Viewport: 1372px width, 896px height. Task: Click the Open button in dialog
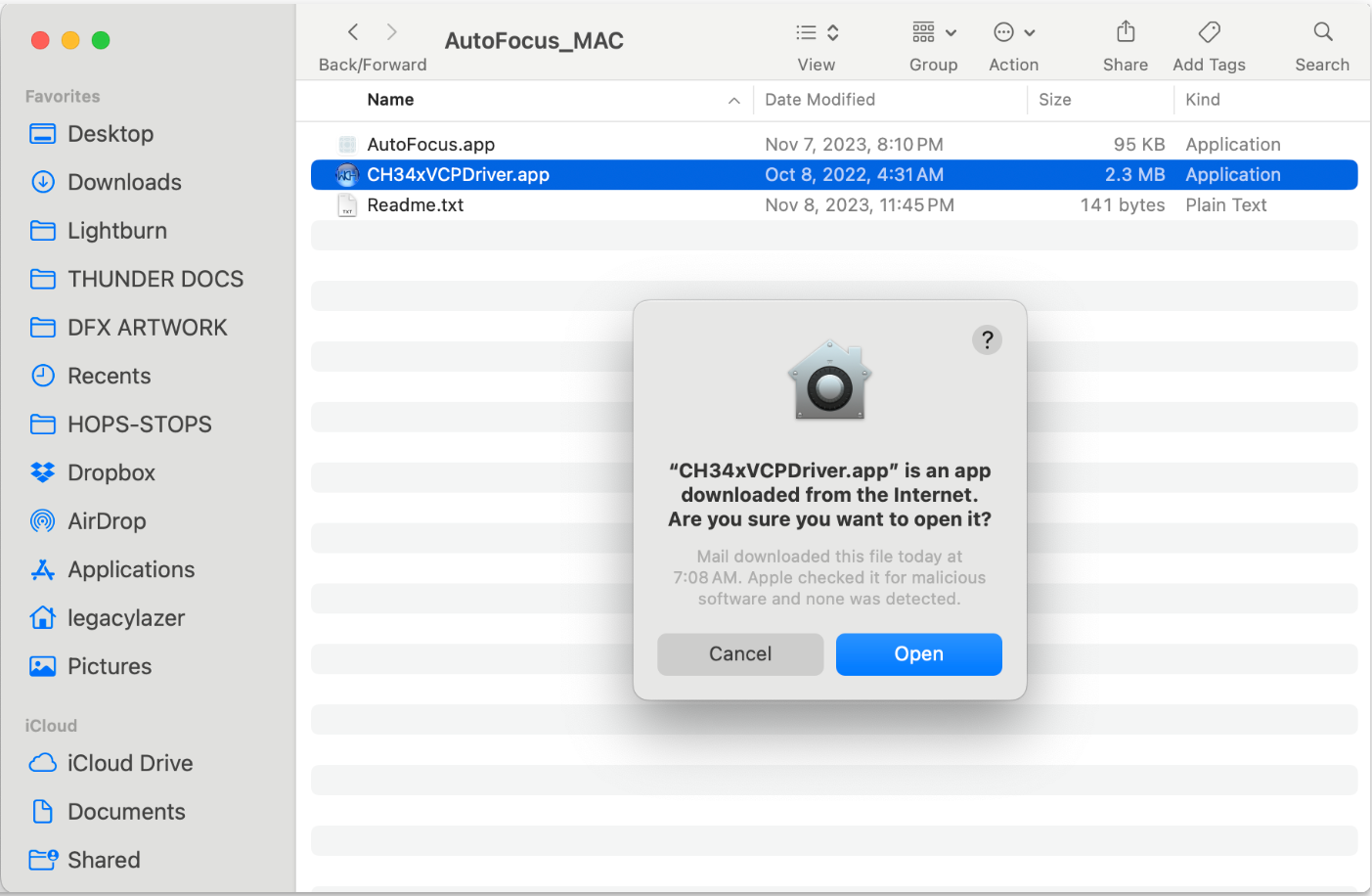[919, 654]
